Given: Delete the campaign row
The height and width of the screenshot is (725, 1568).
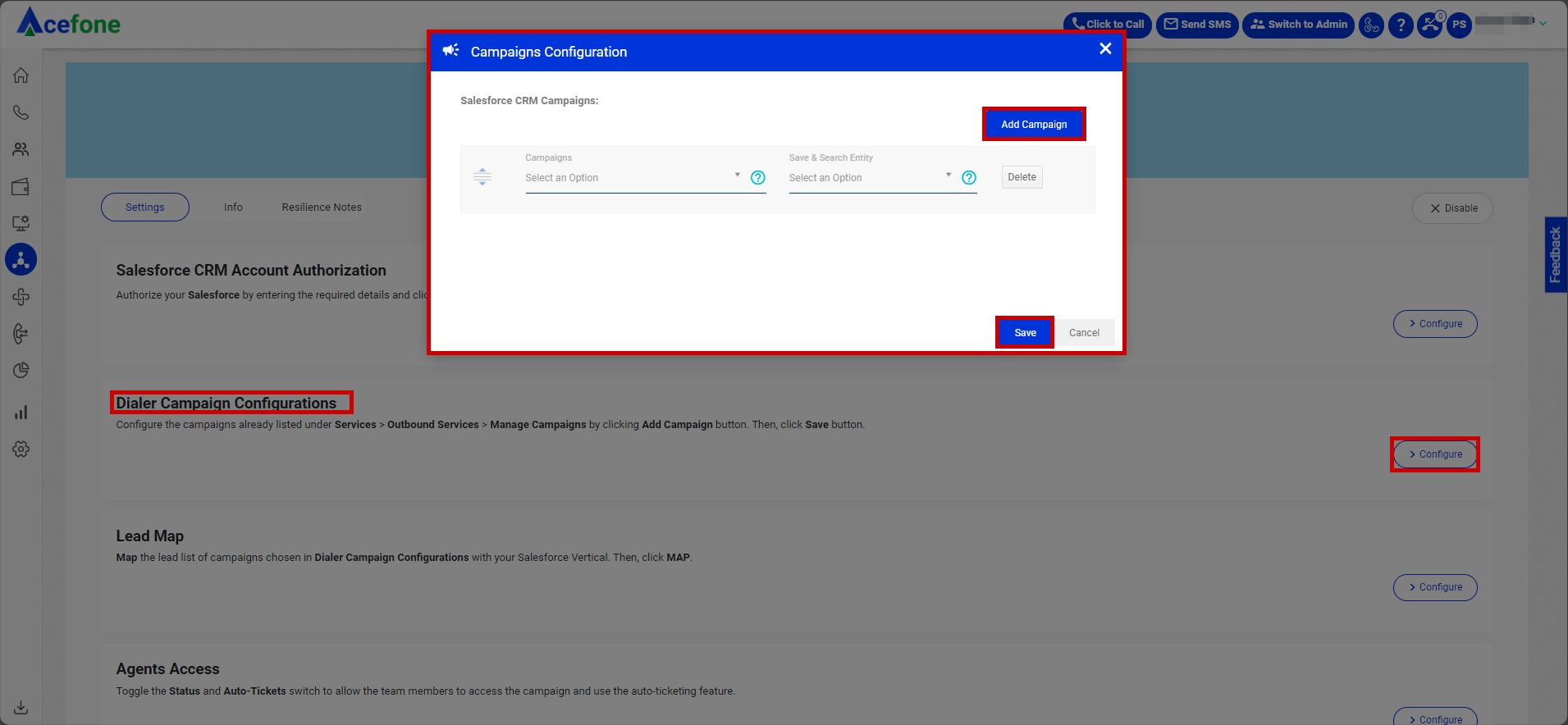Looking at the screenshot, I should 1022,177.
